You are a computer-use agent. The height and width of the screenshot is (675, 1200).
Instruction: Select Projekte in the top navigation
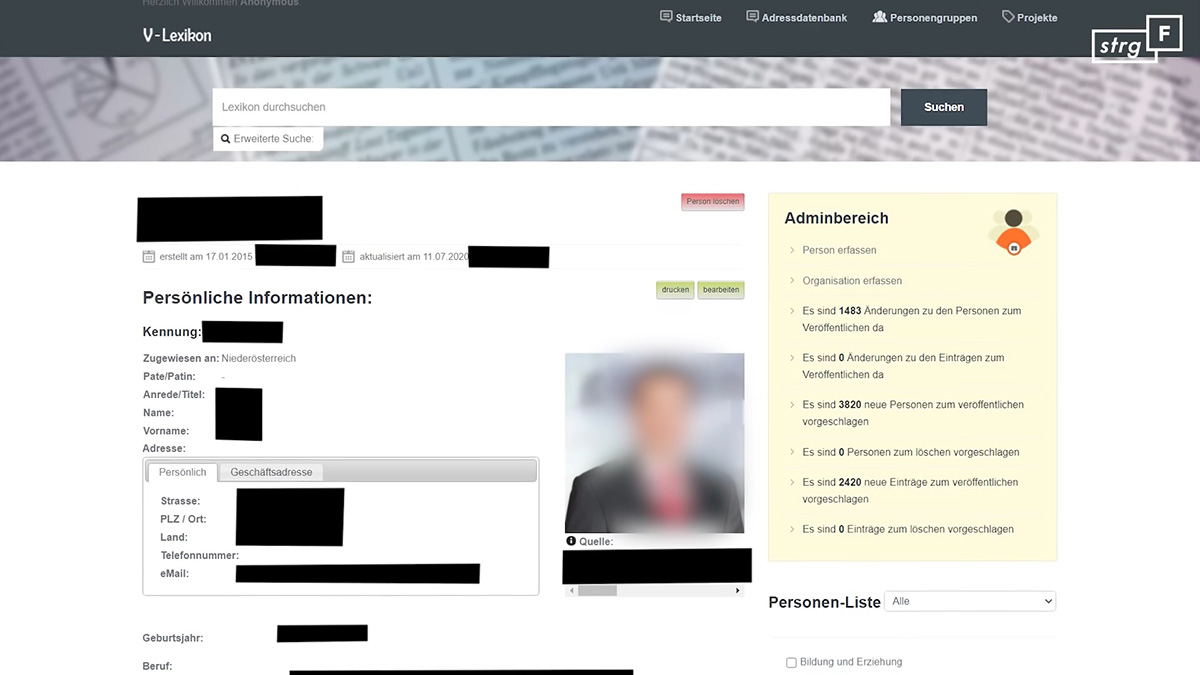coord(1030,17)
